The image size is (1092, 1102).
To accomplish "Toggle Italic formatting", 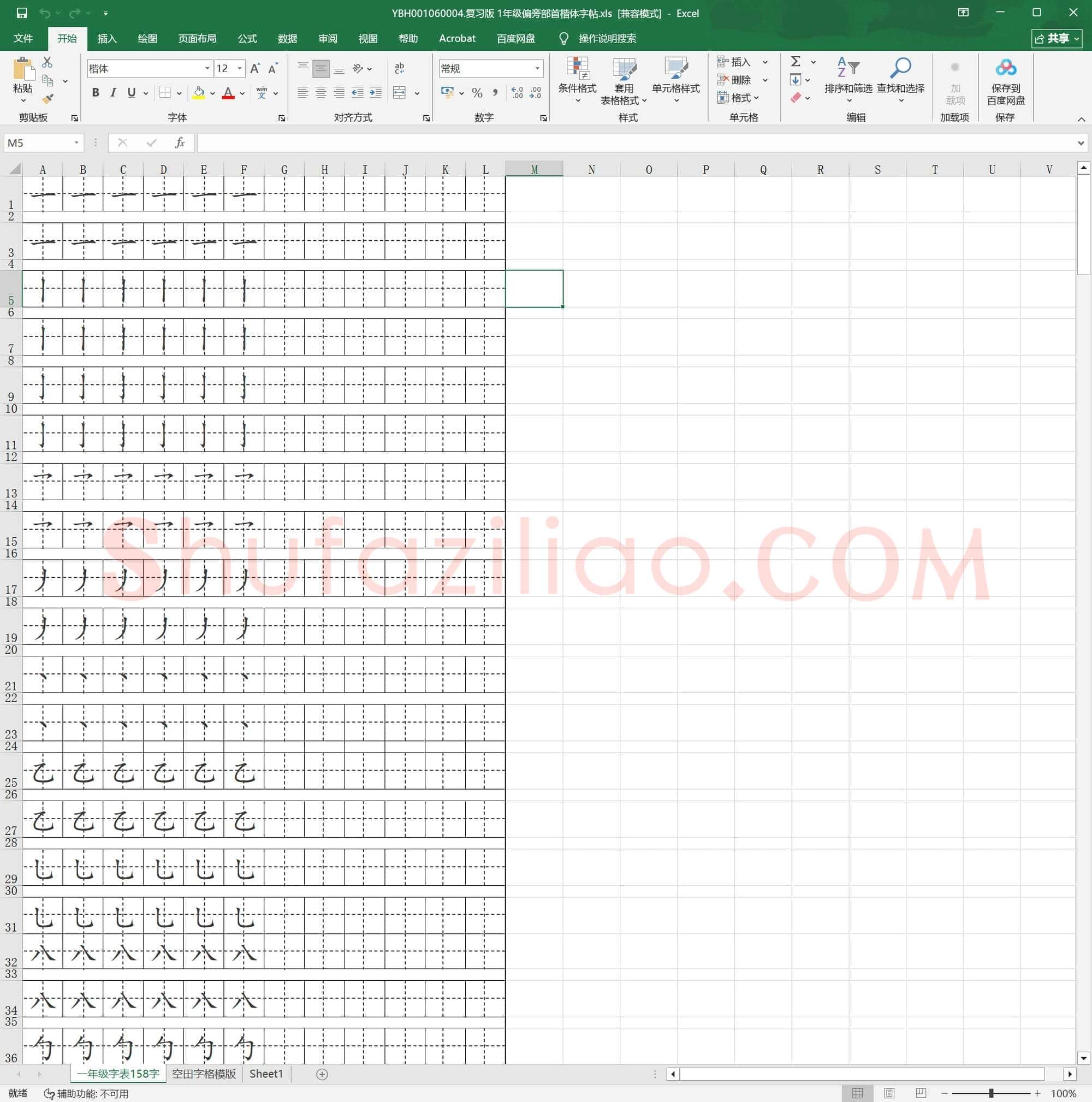I will click(x=113, y=93).
